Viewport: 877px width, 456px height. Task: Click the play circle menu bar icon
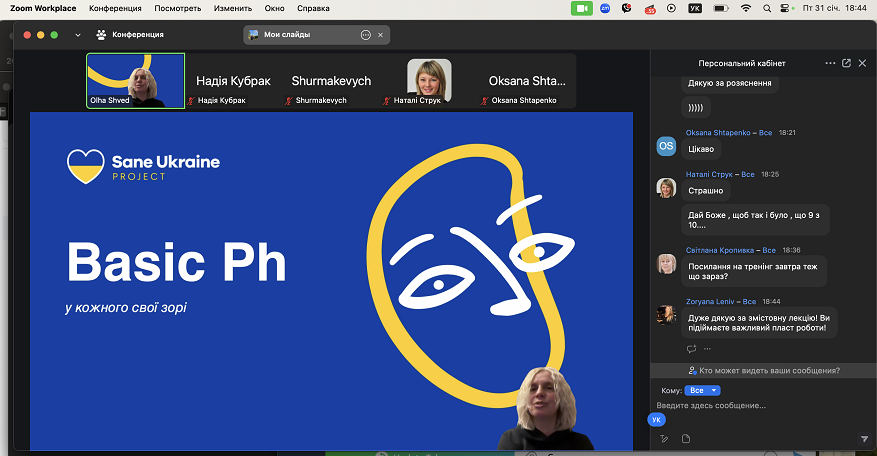671,8
